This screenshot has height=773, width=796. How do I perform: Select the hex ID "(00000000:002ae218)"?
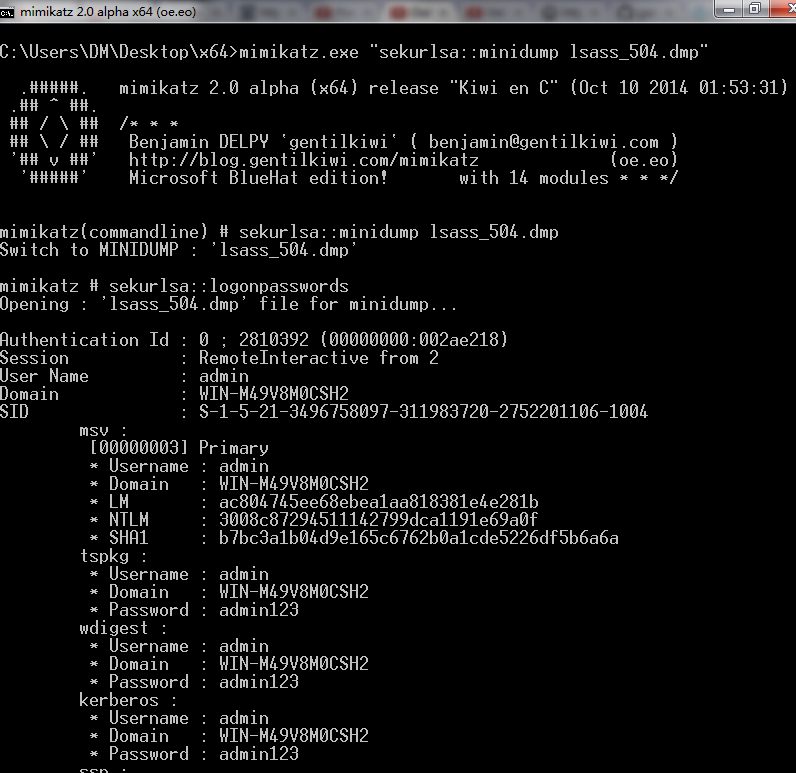click(414, 340)
